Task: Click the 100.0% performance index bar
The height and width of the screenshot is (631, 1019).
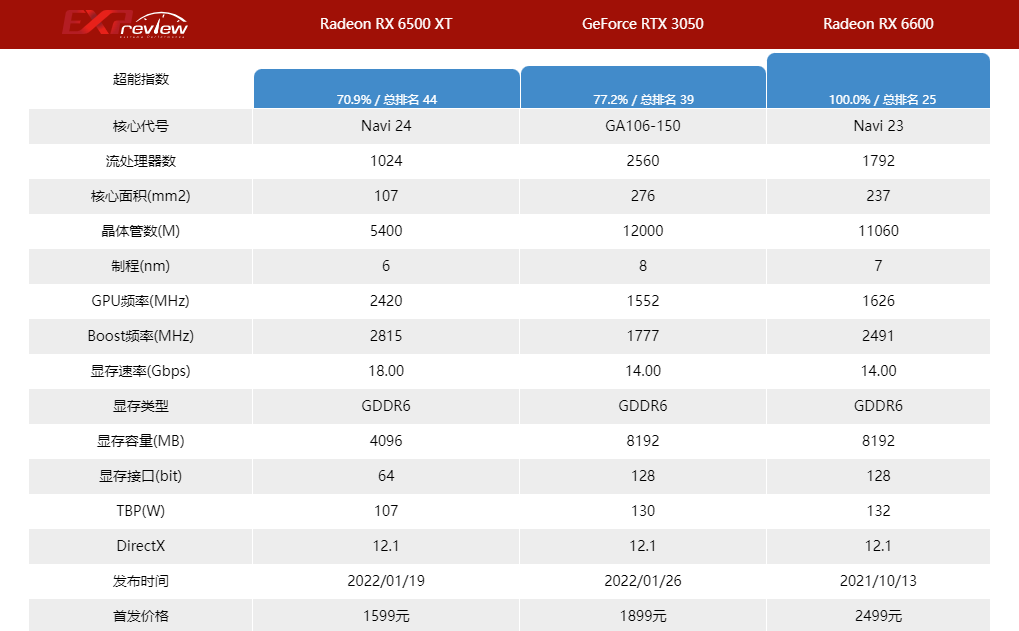Action: coord(879,81)
